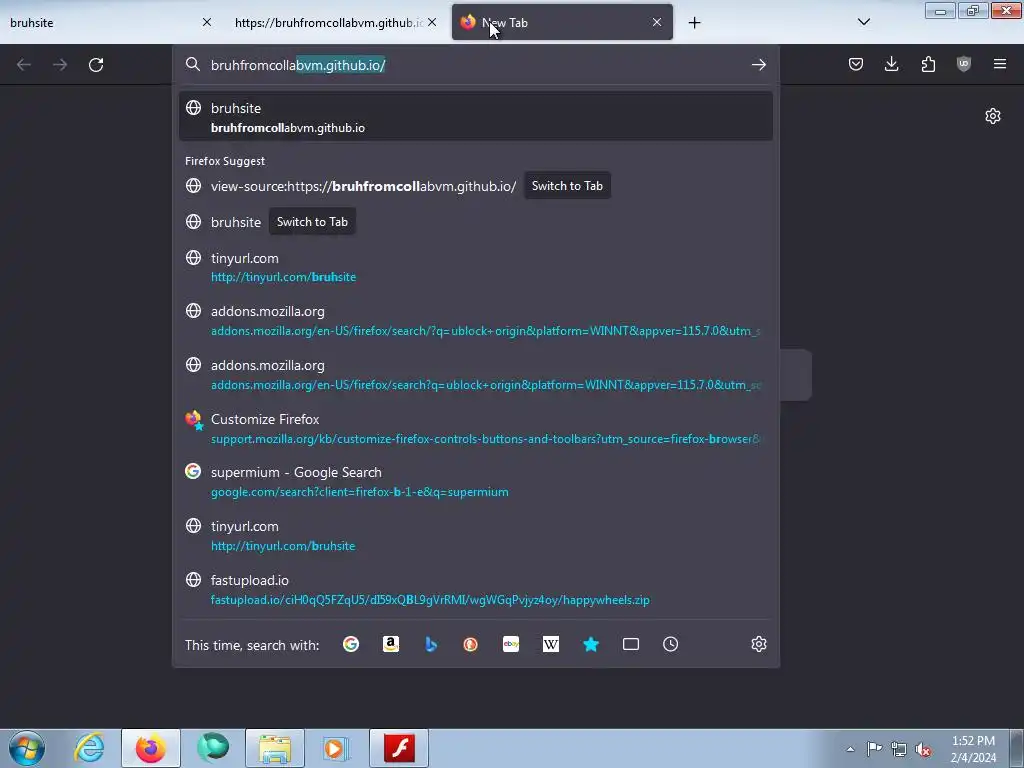Click the taskbar clock 1:52 PM
1024x768 pixels.
point(973,749)
